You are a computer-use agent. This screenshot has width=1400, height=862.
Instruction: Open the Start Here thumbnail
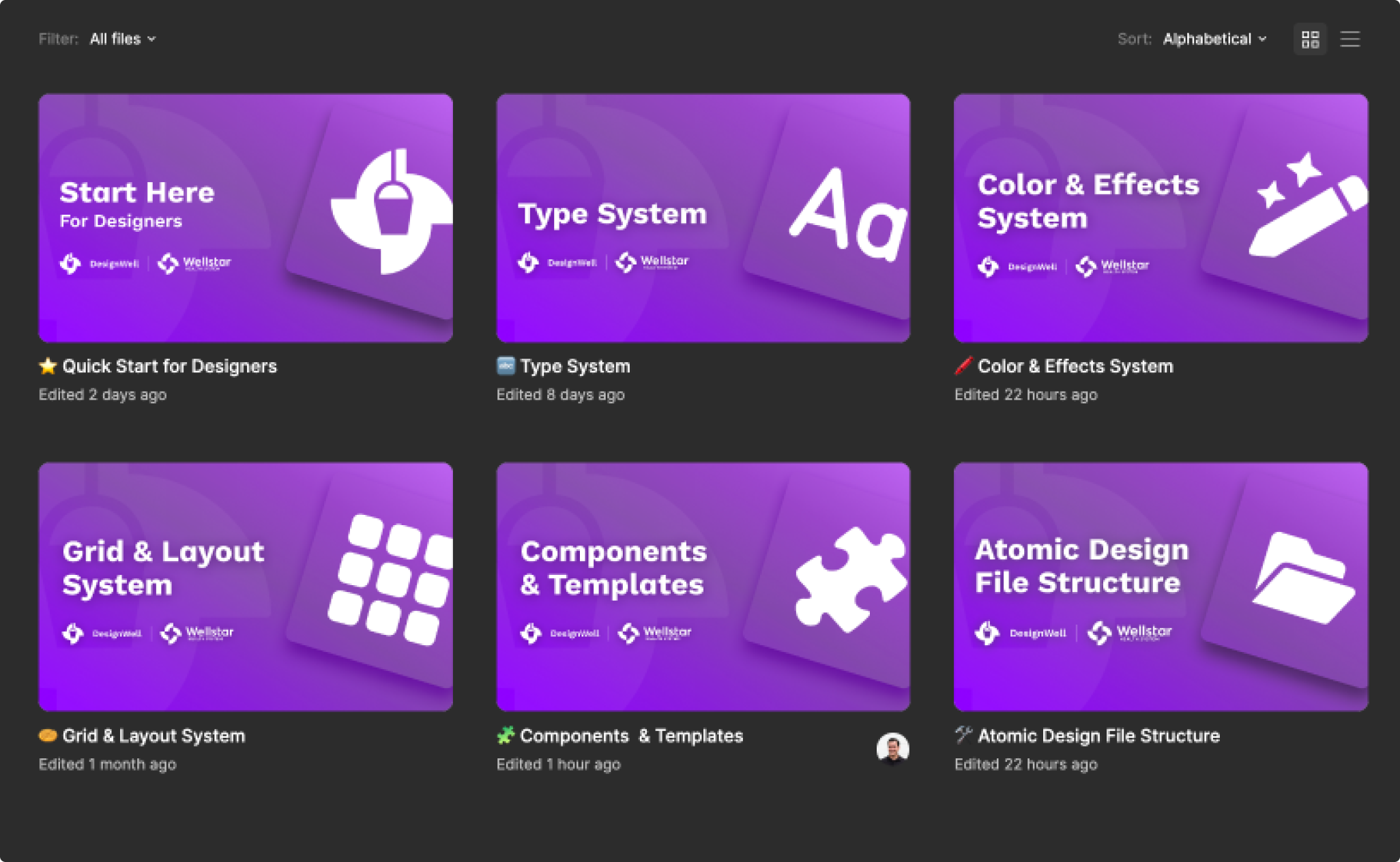tap(246, 218)
